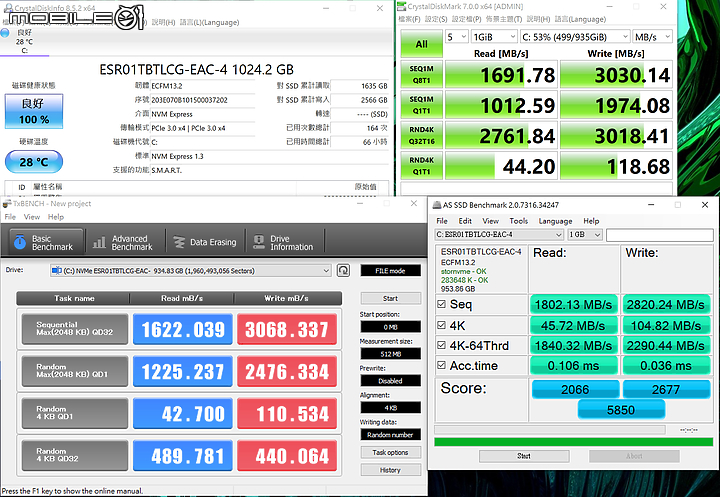Click the green AS SSD progress bar

click(x=574, y=442)
